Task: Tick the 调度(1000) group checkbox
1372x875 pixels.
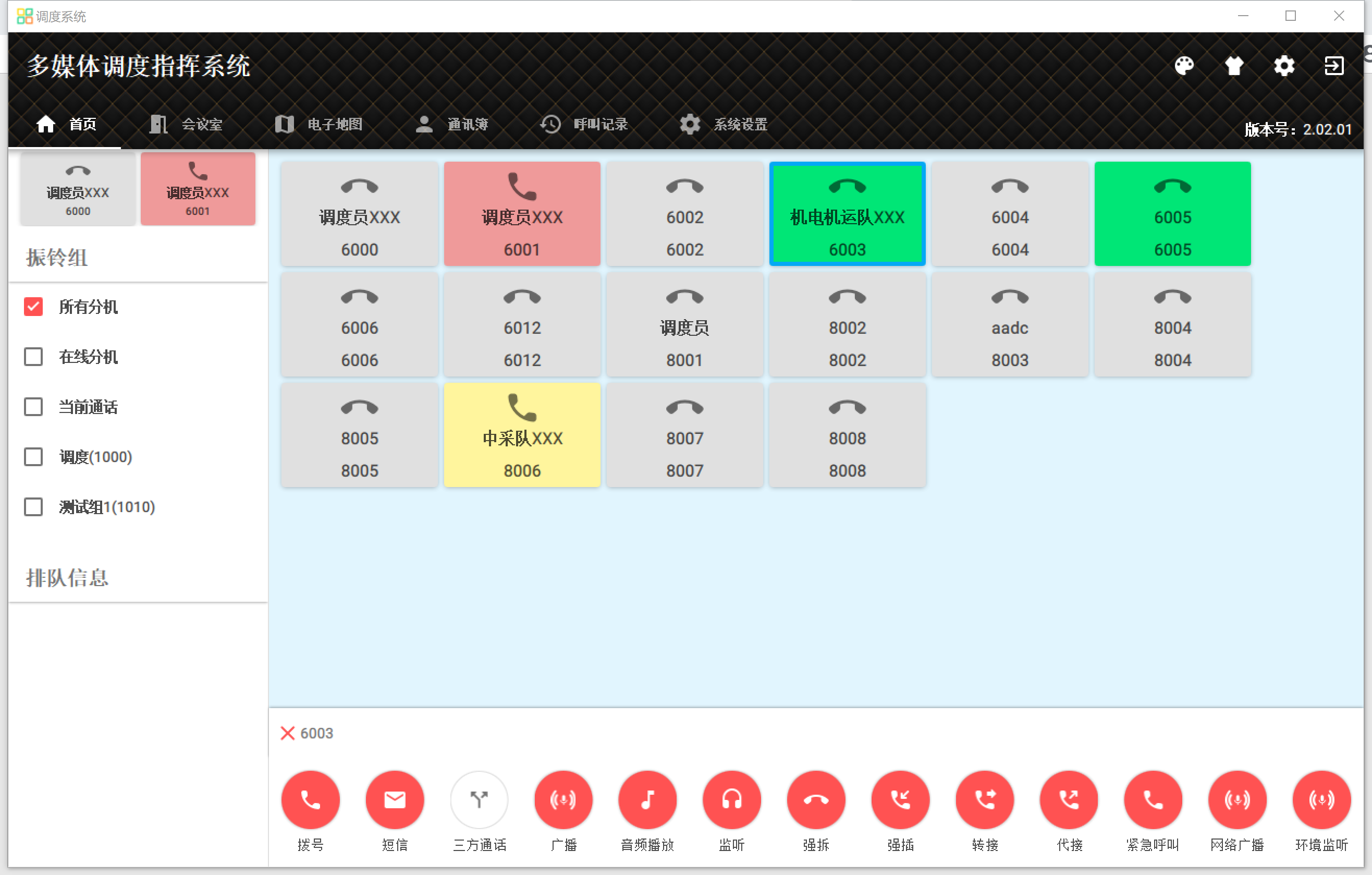Action: (x=33, y=457)
